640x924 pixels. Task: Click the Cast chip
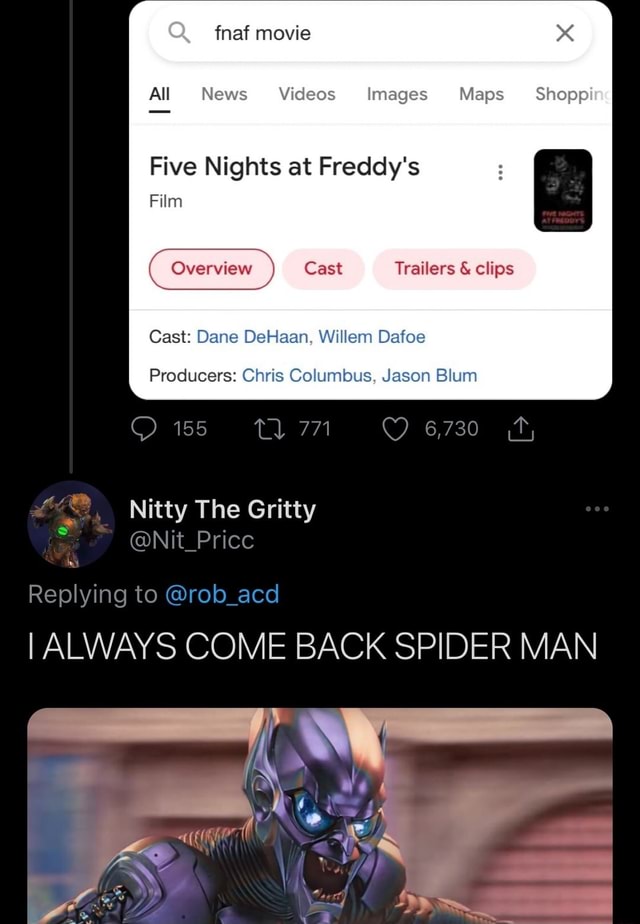point(322,269)
